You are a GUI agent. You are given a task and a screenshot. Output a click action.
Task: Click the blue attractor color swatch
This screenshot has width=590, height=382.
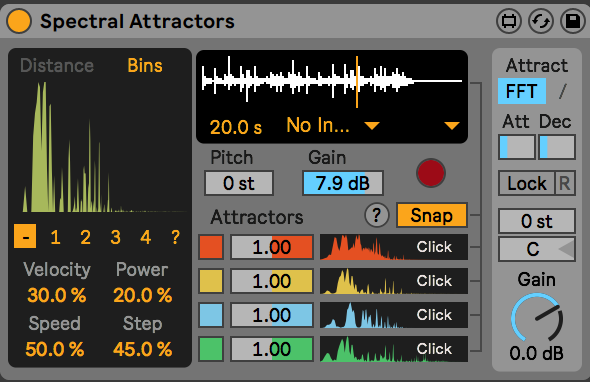tap(211, 315)
